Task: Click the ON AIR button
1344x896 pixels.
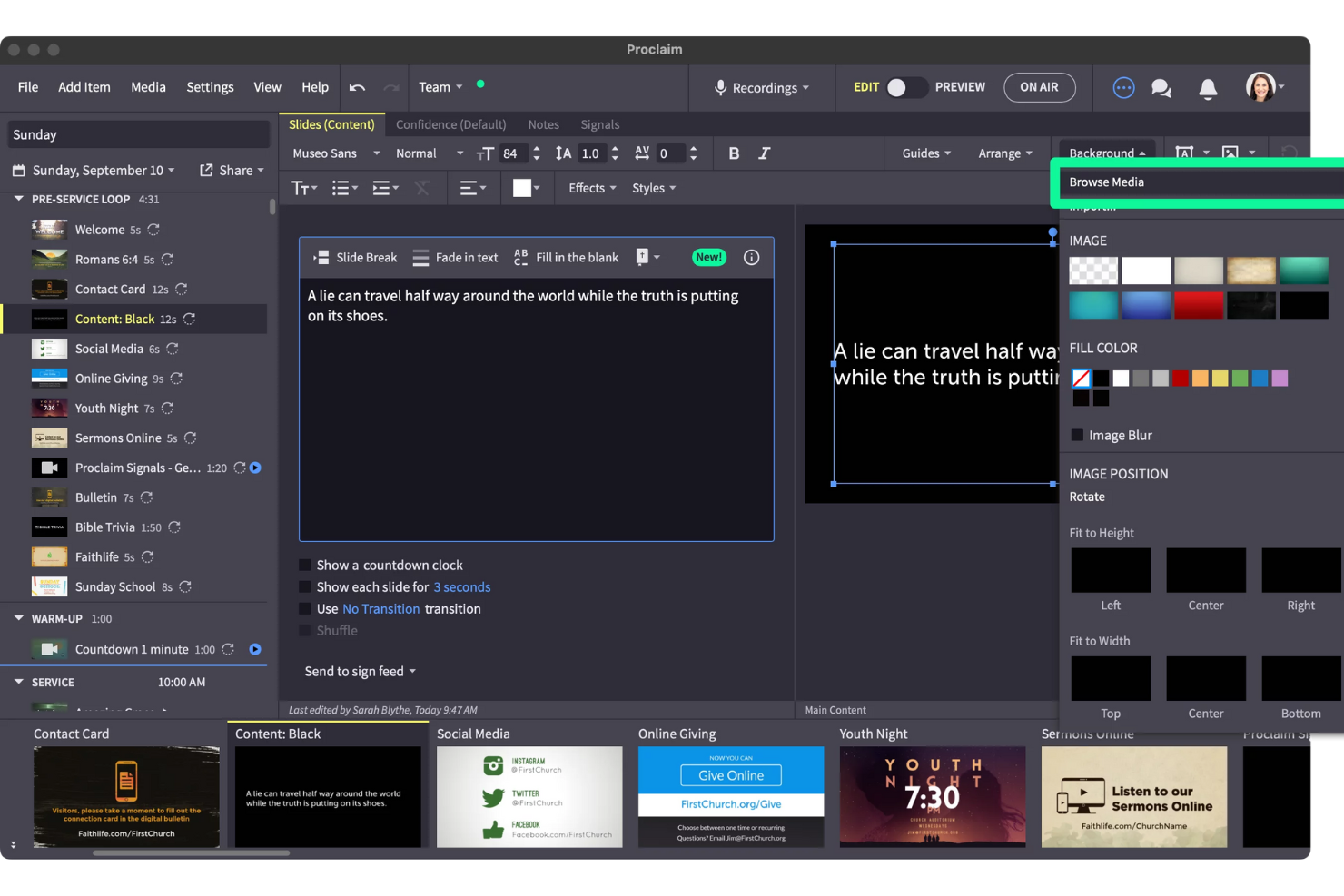Action: point(1039,87)
